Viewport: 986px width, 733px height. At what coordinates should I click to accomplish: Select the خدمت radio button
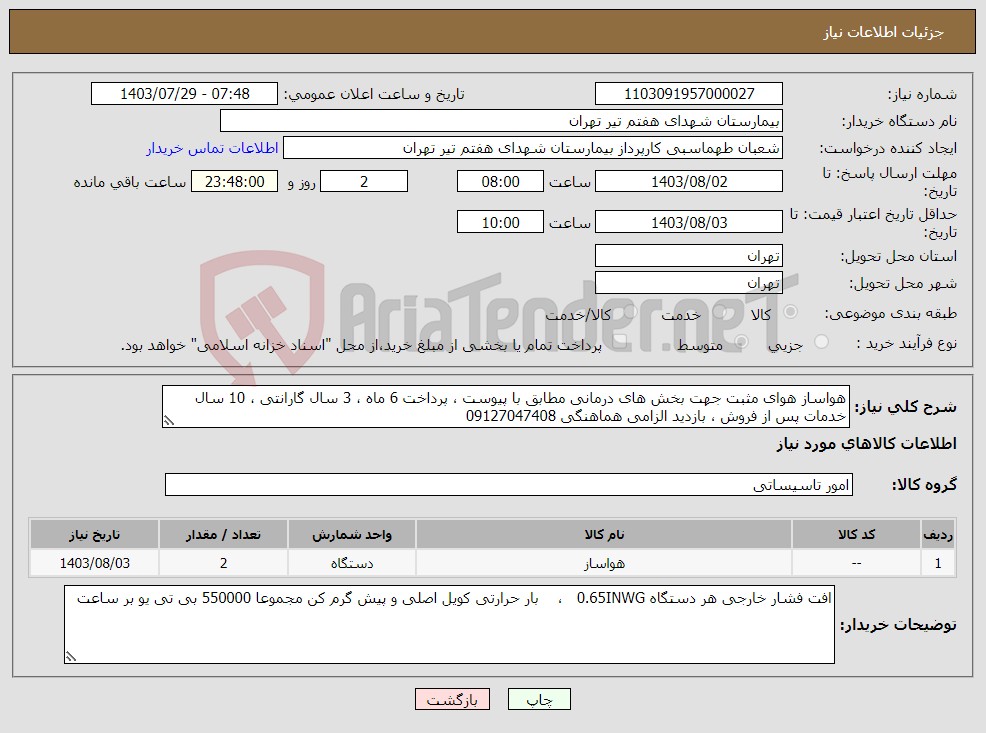point(719,312)
